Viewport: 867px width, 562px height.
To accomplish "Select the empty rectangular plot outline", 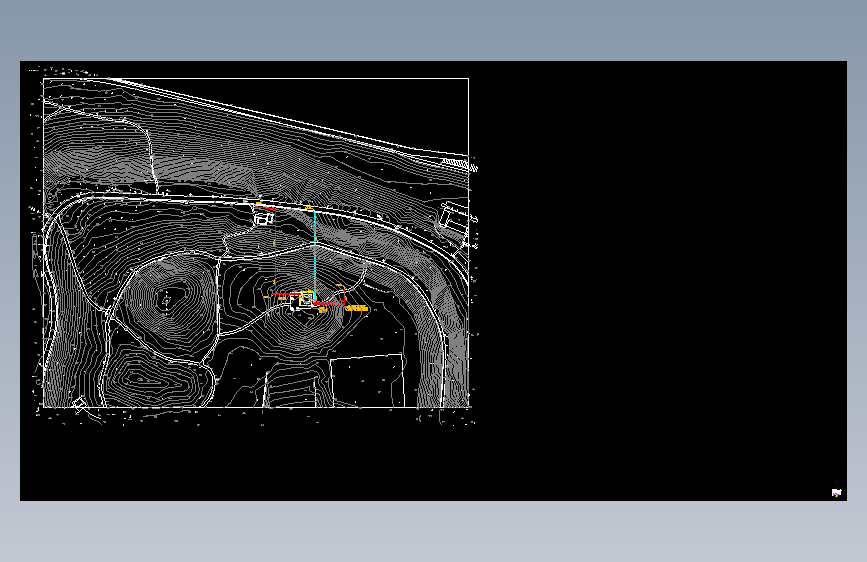I will coord(368,381).
